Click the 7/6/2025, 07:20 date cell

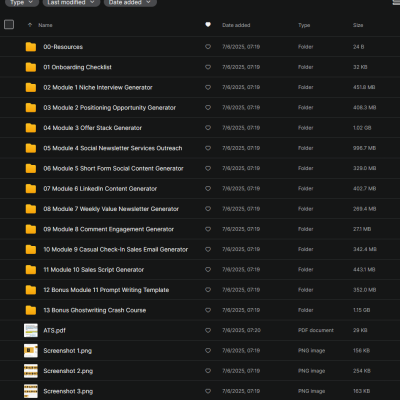(x=241, y=330)
